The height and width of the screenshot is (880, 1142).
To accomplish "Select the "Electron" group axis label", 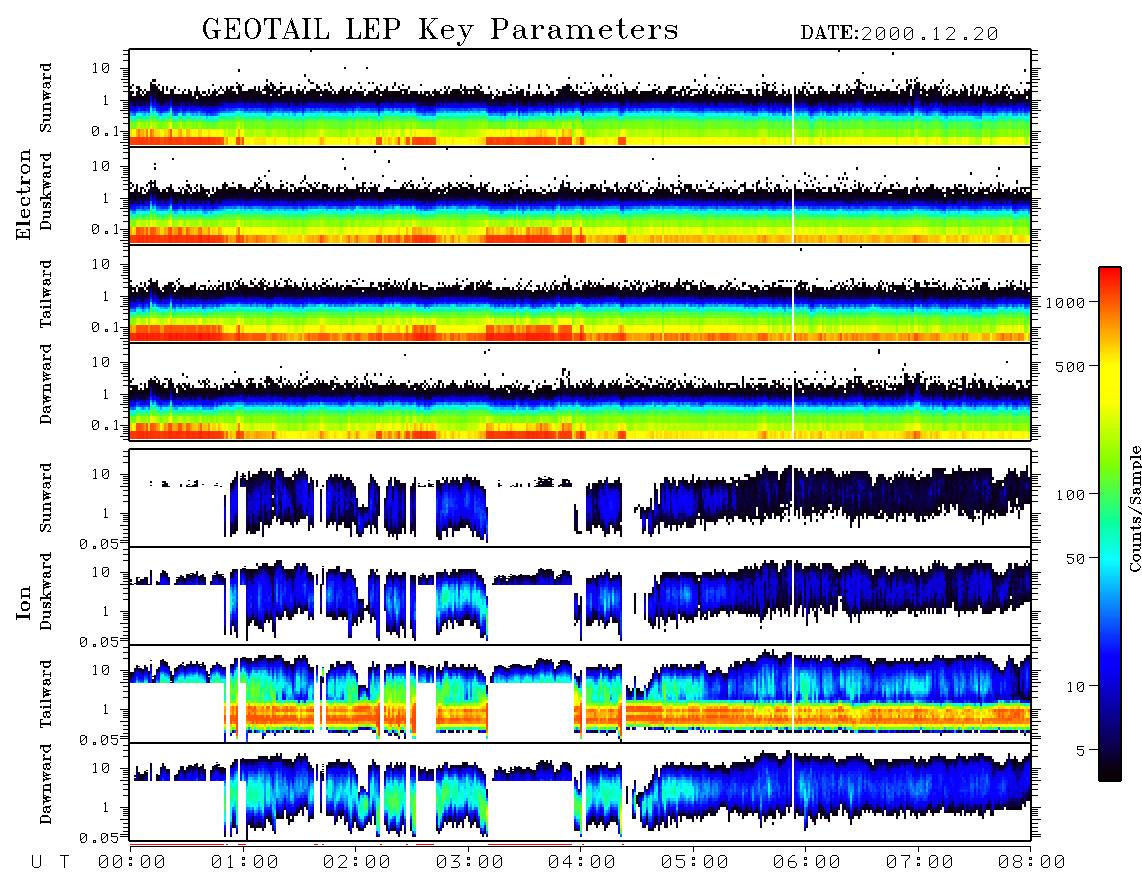I will 24,195.
